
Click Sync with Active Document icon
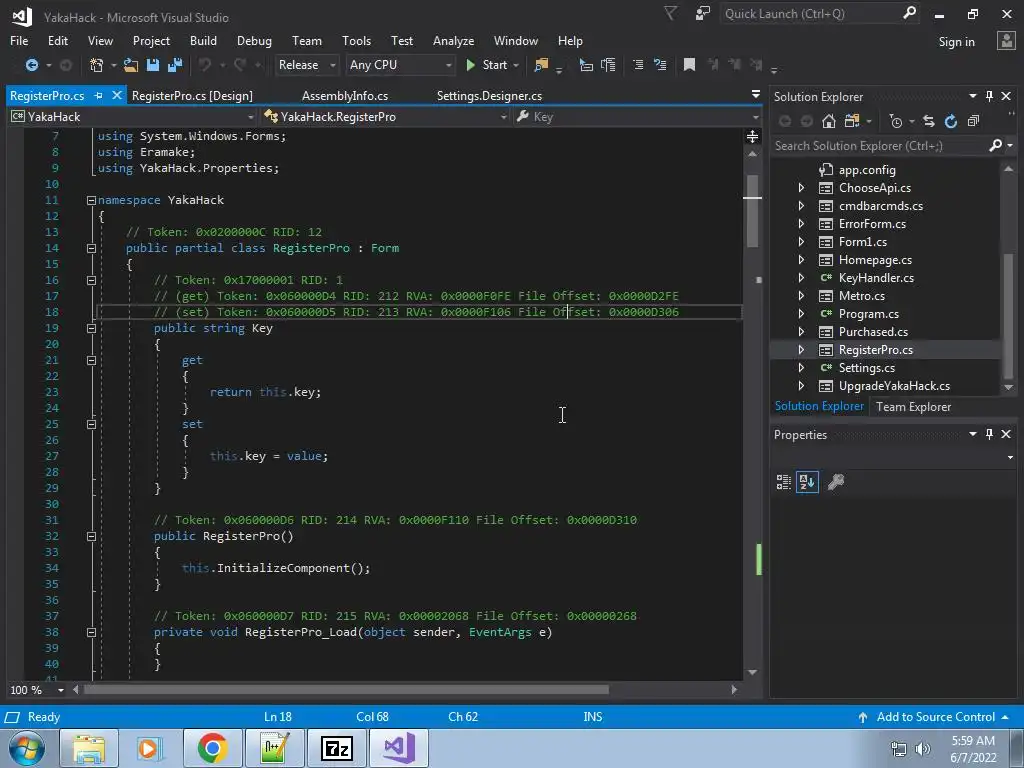(x=929, y=121)
